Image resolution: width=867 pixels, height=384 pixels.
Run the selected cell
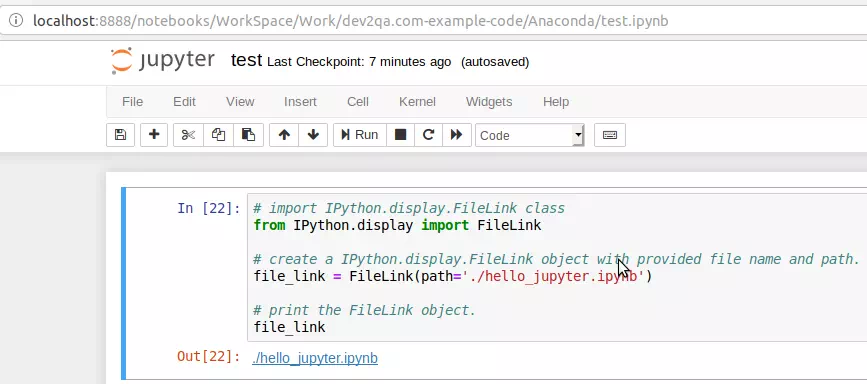click(359, 135)
